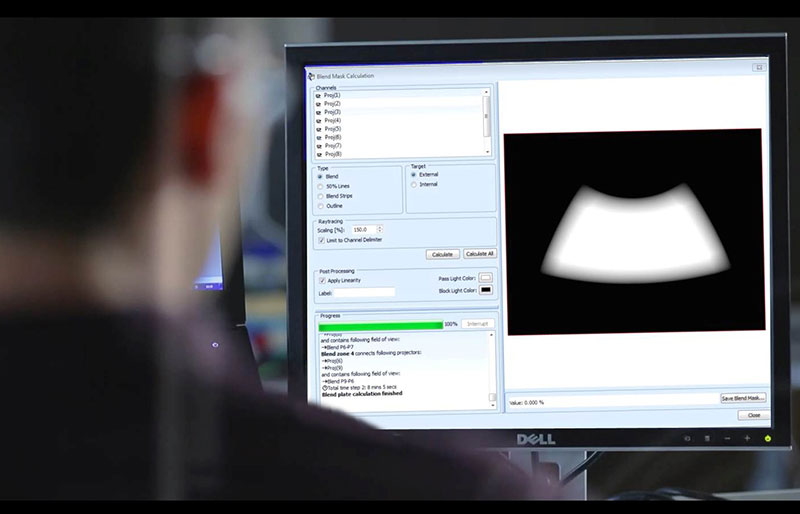Screen dimensions: 800x514
Task: Click the Channels list scroll-down arrow
Action: pyautogui.click(x=488, y=152)
